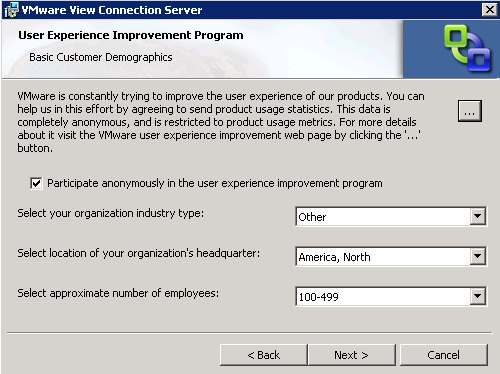This screenshot has width=500, height=374.
Task: Open the industry type dropdown arrow
Action: click(x=477, y=216)
